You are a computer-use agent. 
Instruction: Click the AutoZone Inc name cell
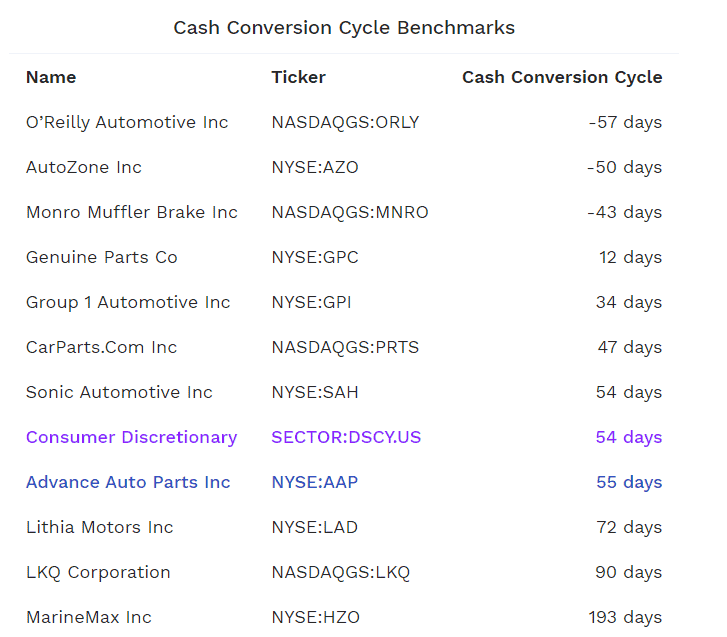(84, 167)
